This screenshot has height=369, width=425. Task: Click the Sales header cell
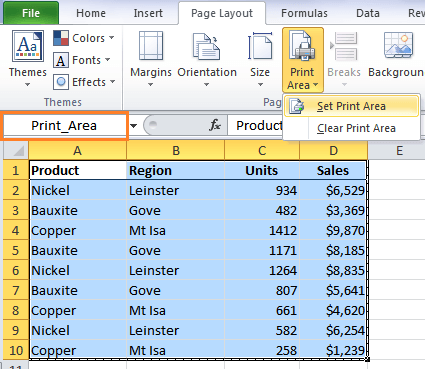click(333, 170)
